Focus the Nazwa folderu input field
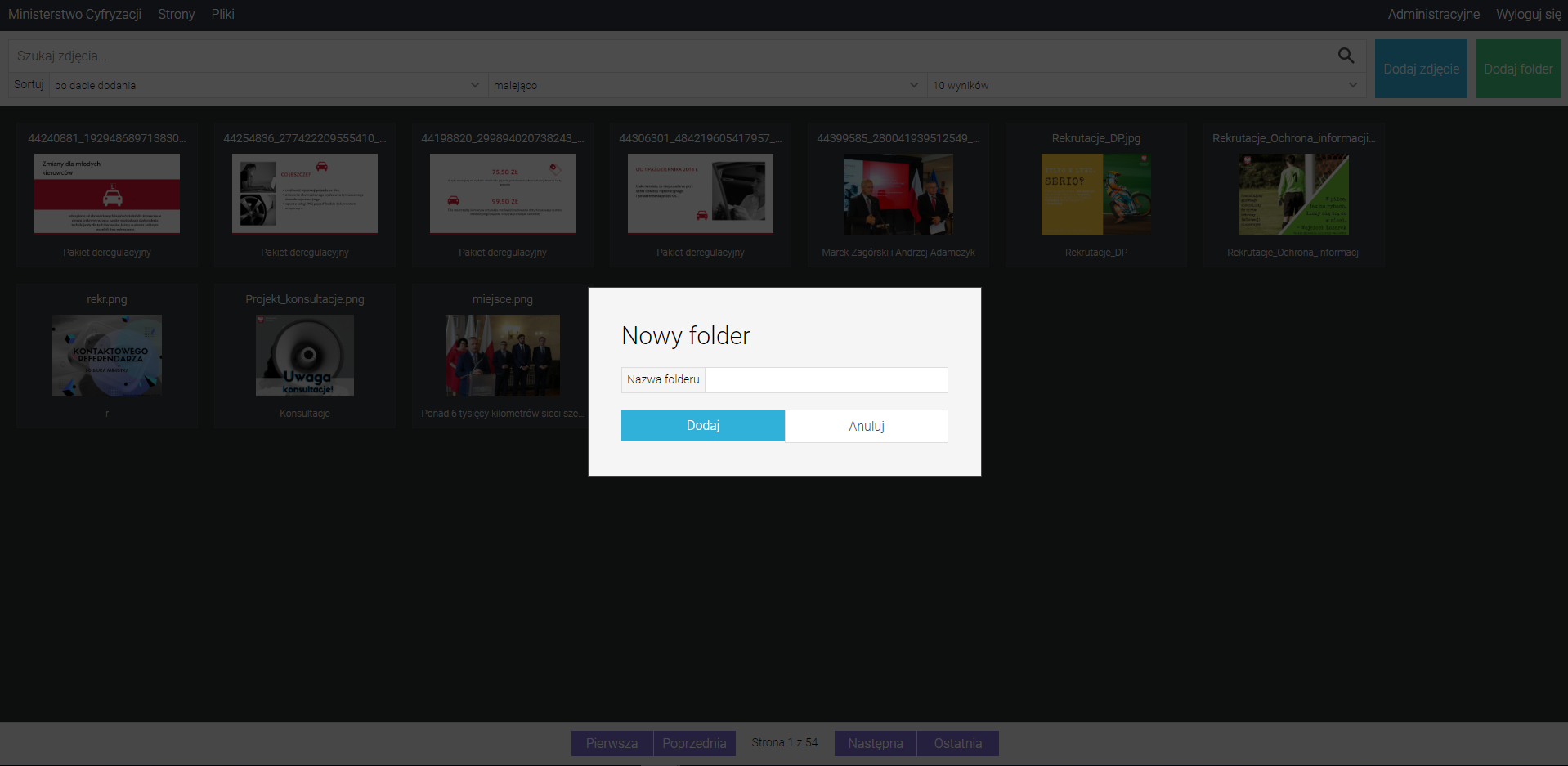The image size is (1568, 766). pyautogui.click(x=827, y=379)
